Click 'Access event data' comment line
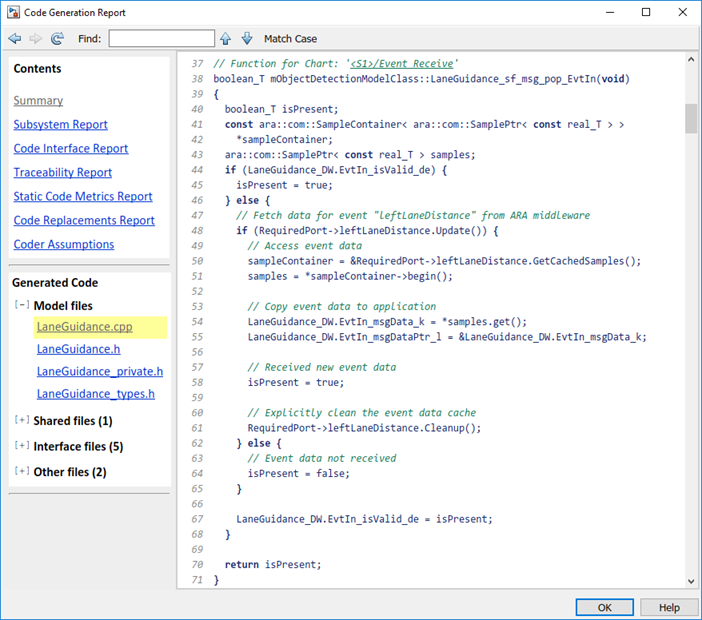The image size is (702, 620). coord(305,246)
